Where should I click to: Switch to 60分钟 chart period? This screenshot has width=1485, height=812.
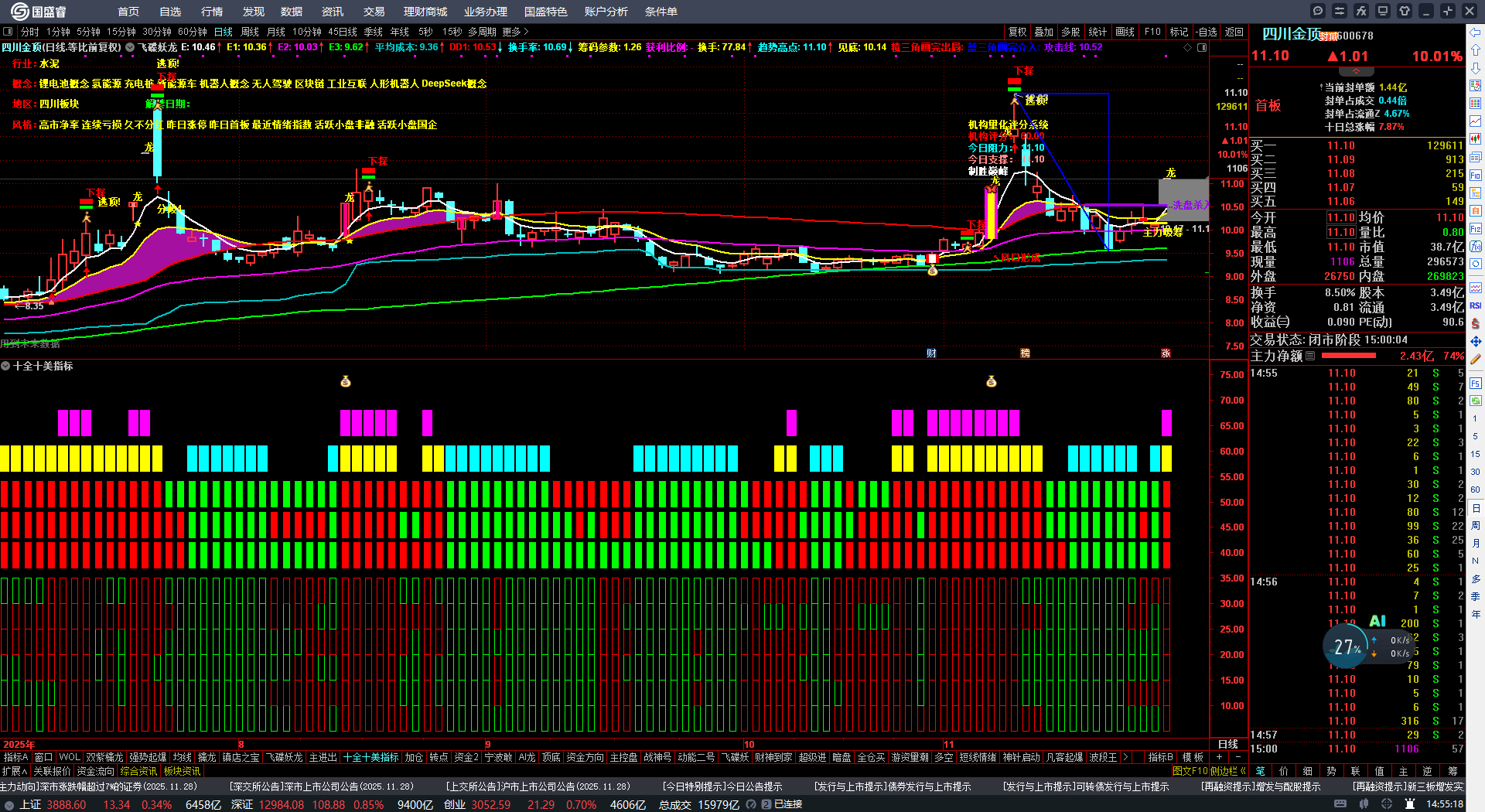point(193,32)
